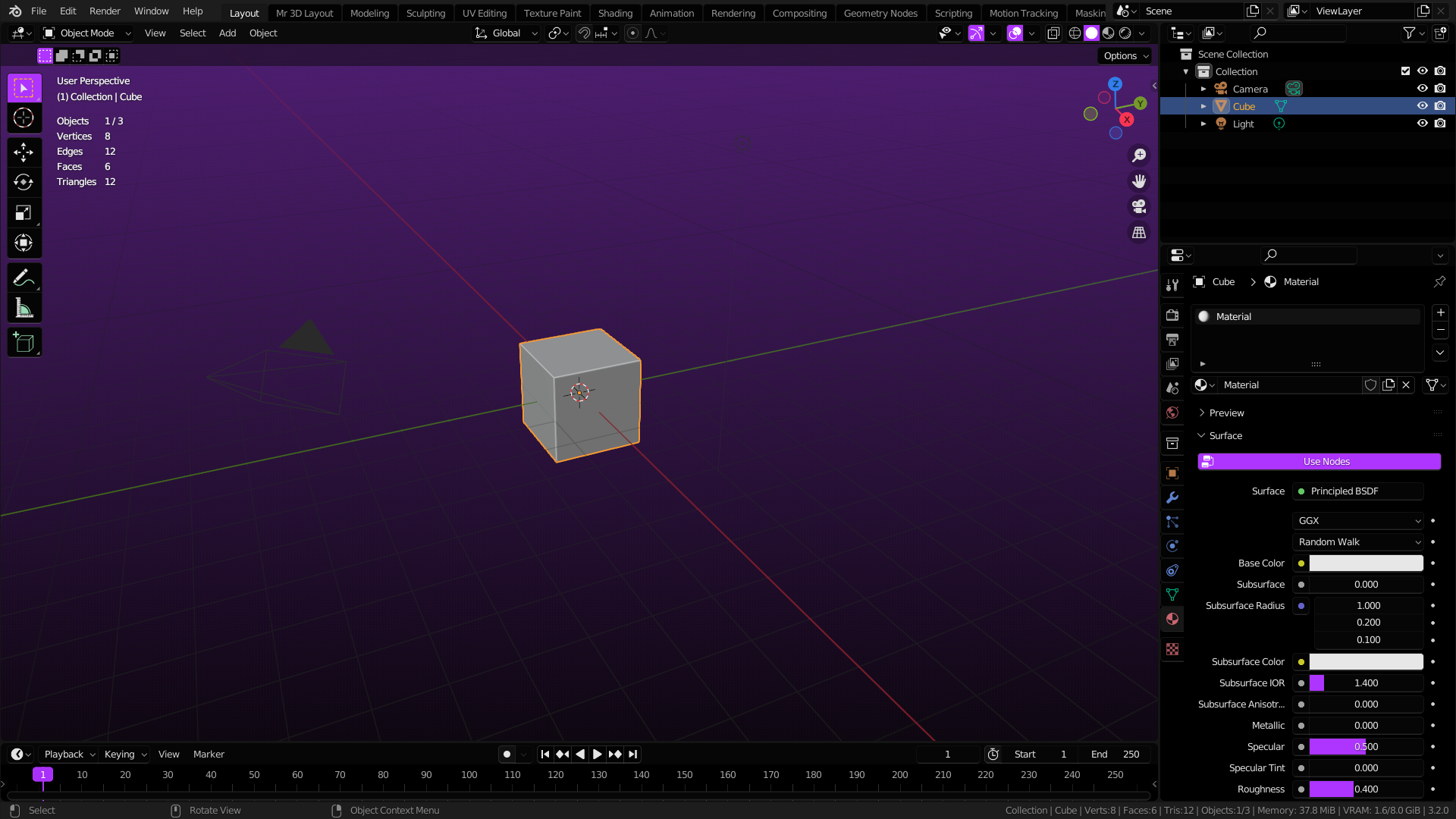Switch viewport to camera view icon

[x=1139, y=206]
